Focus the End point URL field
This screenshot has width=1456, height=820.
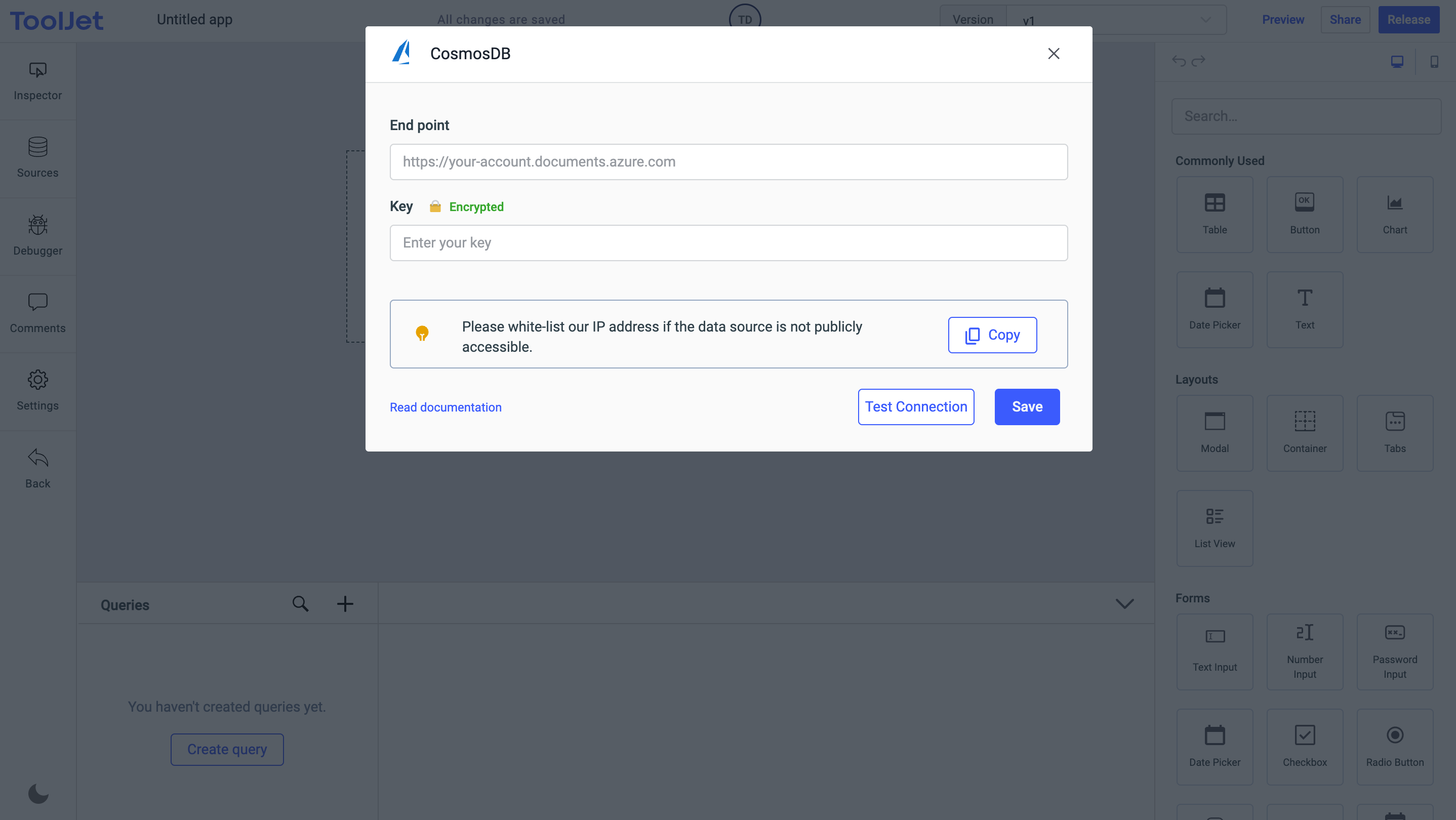point(728,161)
